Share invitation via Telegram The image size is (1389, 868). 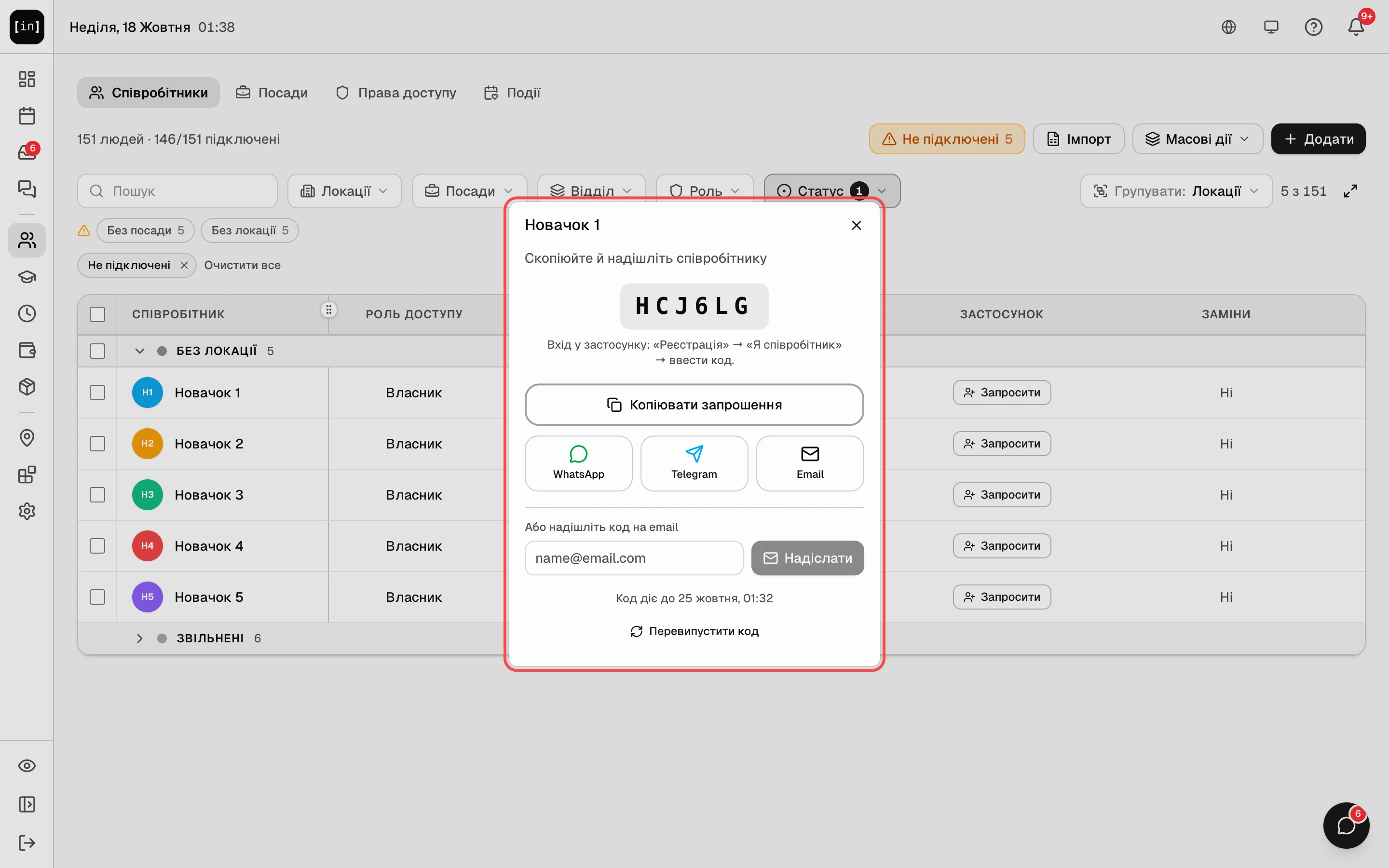pos(694,463)
